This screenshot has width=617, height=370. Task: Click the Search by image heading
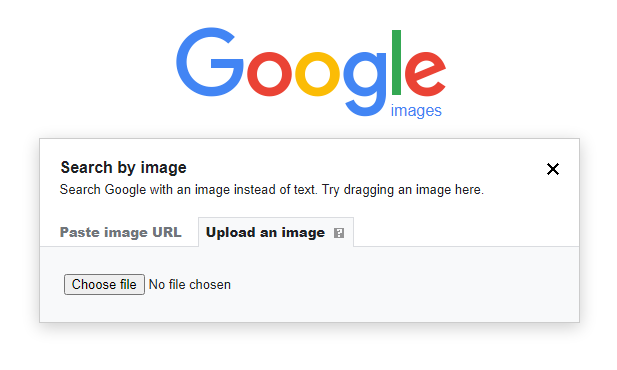pyautogui.click(x=123, y=167)
